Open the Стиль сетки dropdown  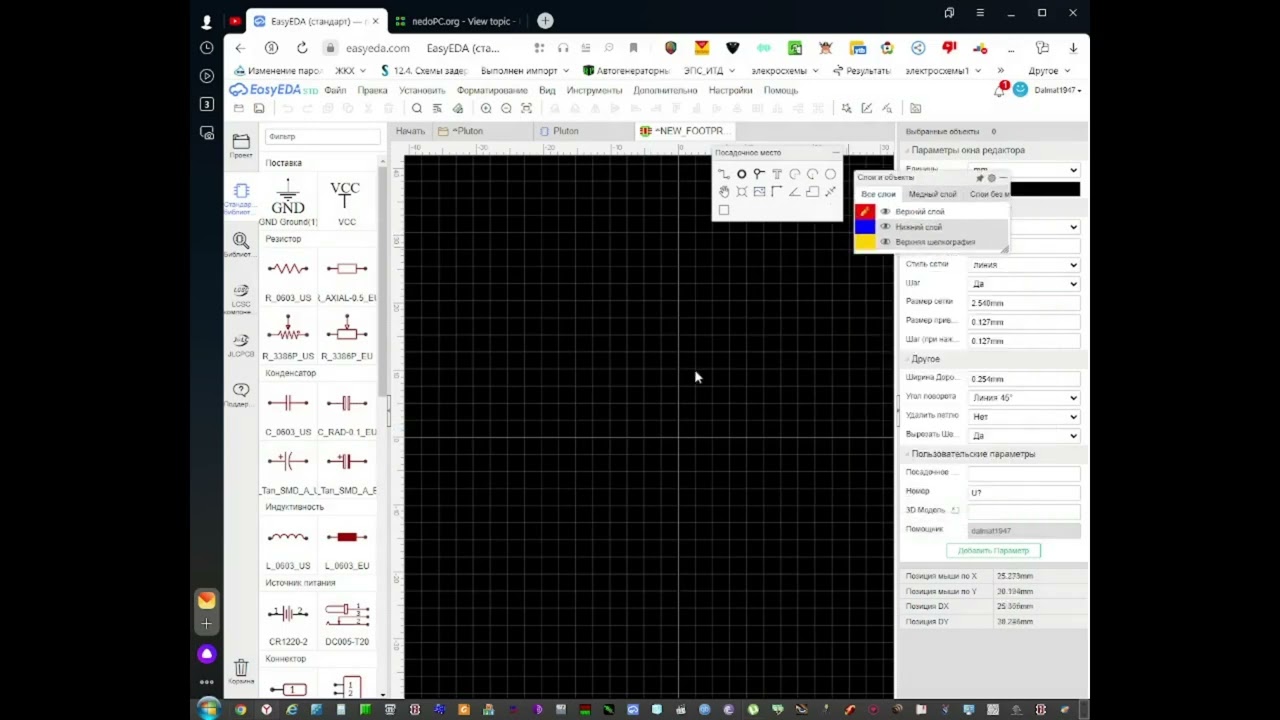click(1025, 265)
